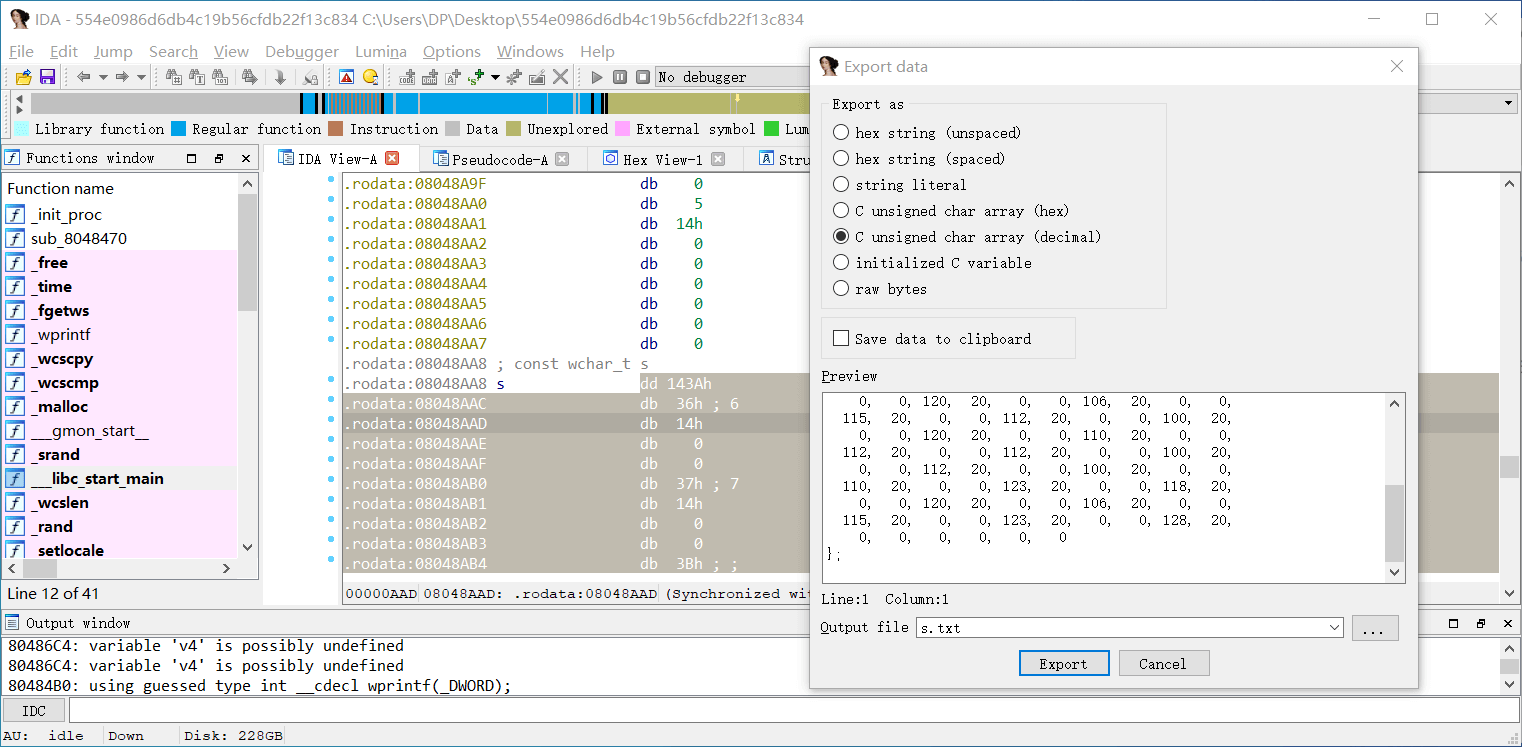This screenshot has height=747, width=1522.
Task: Terminate process with the stop icon
Action: [x=643, y=77]
